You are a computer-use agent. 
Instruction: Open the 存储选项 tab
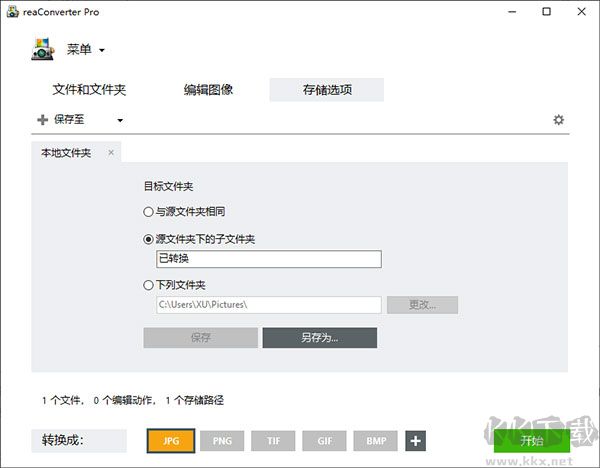(327, 90)
